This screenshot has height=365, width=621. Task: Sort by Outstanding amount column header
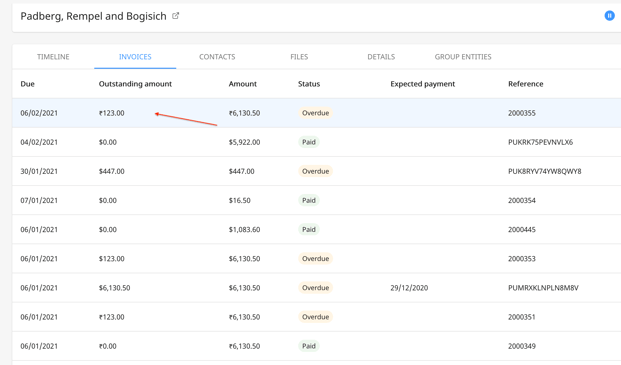click(135, 84)
